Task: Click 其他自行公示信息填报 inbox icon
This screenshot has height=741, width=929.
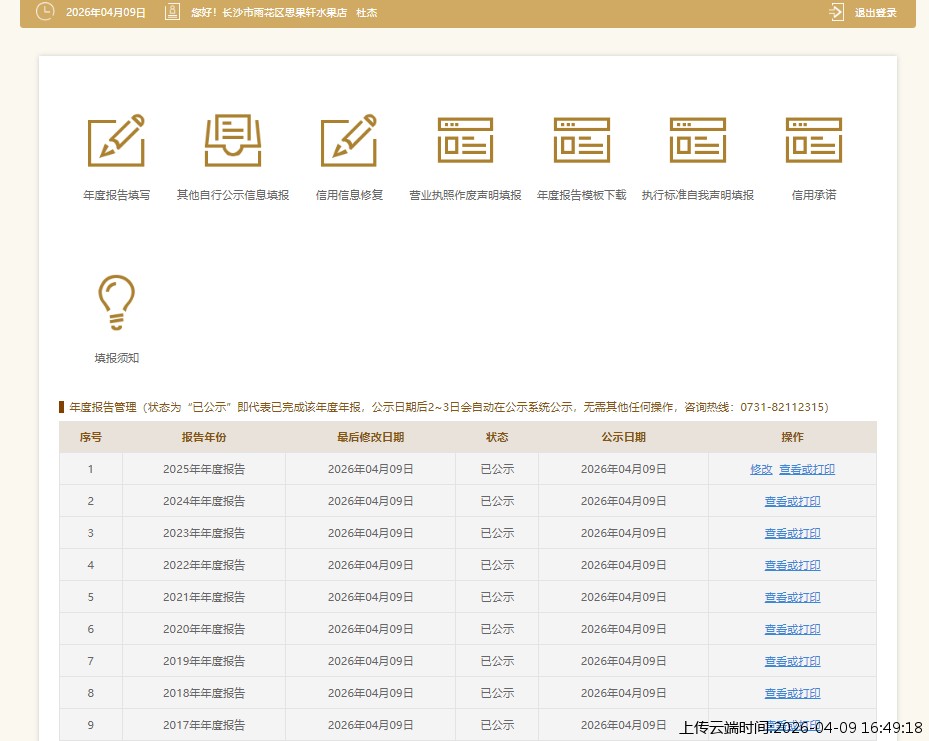Action: (233, 140)
